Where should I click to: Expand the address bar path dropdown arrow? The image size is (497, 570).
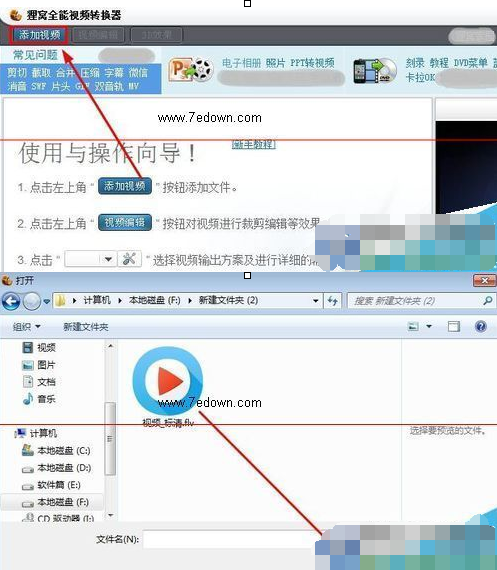316,301
